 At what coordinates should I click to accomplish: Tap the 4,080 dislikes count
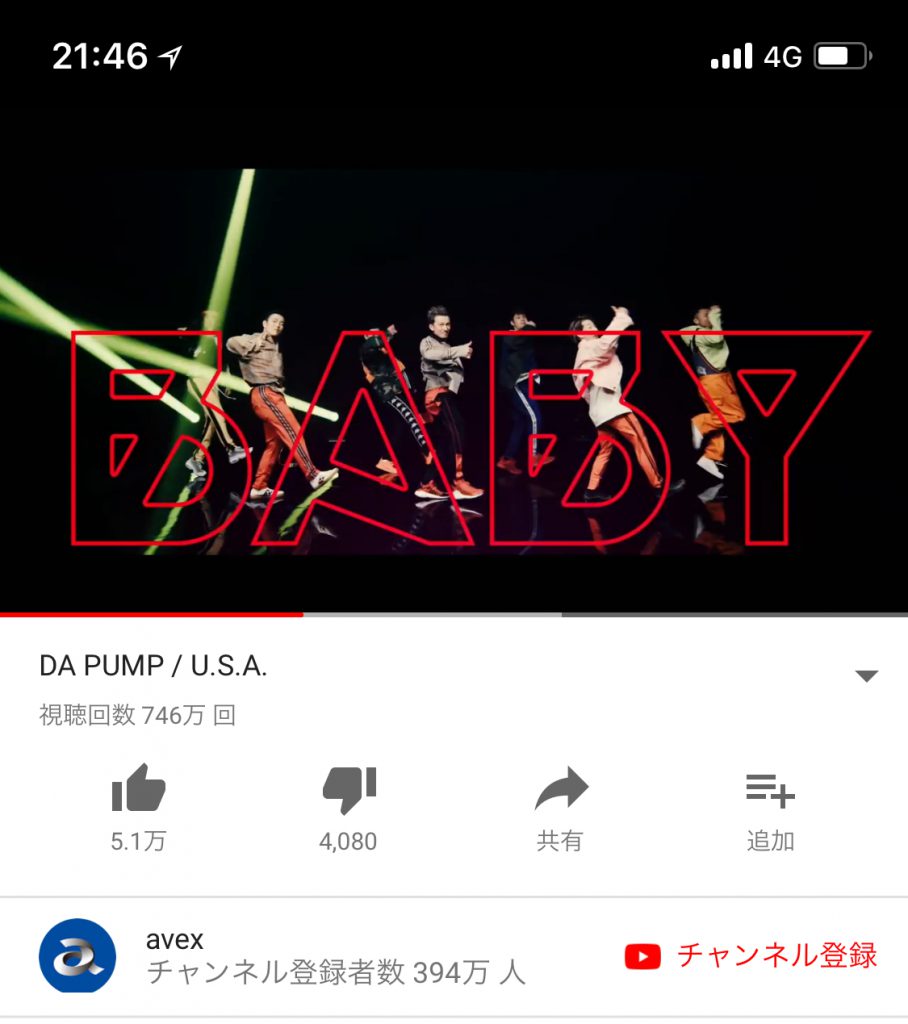tap(348, 842)
